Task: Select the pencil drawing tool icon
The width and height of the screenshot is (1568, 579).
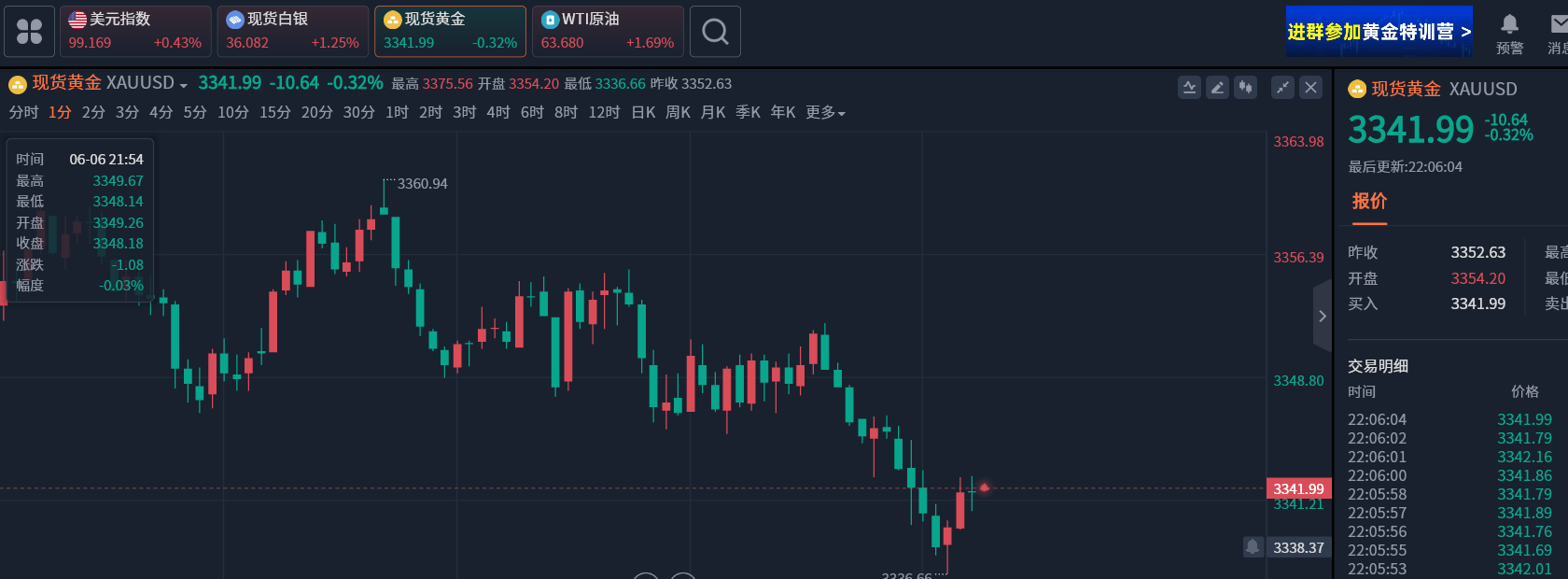Action: point(1217,88)
